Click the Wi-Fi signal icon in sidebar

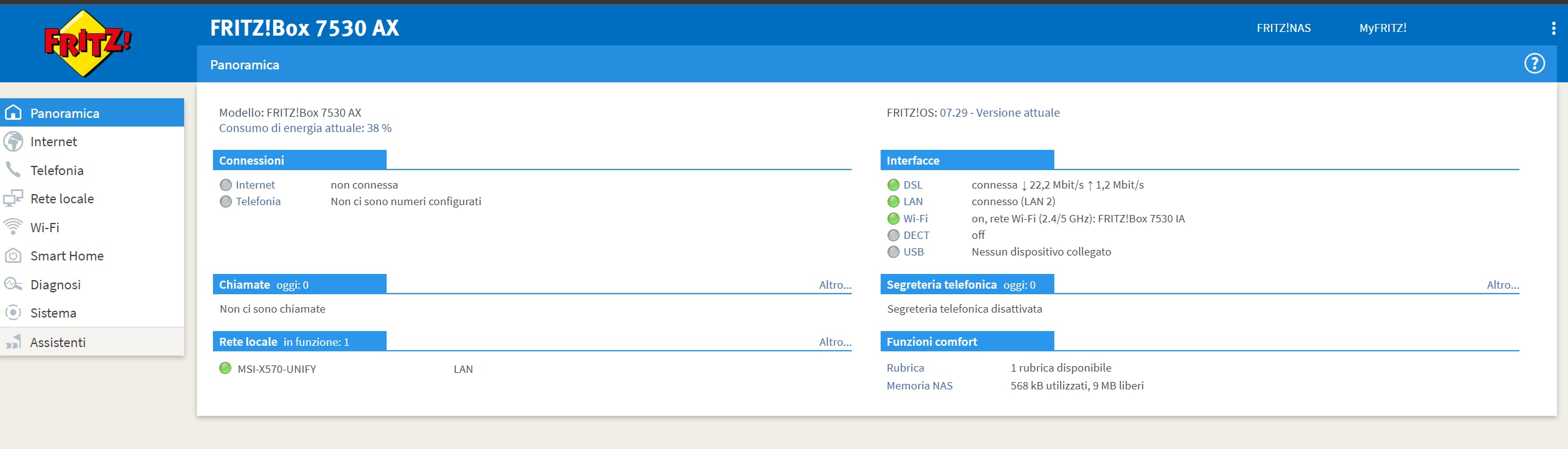pyautogui.click(x=13, y=227)
